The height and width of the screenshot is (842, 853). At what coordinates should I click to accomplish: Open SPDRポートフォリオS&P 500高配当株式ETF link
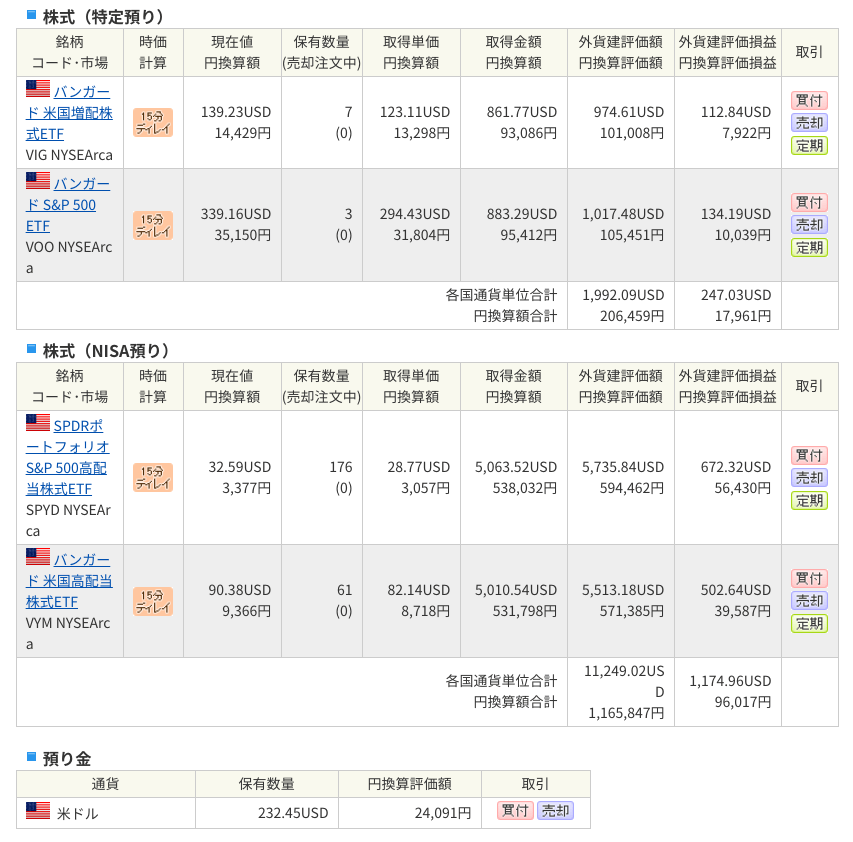[67, 457]
